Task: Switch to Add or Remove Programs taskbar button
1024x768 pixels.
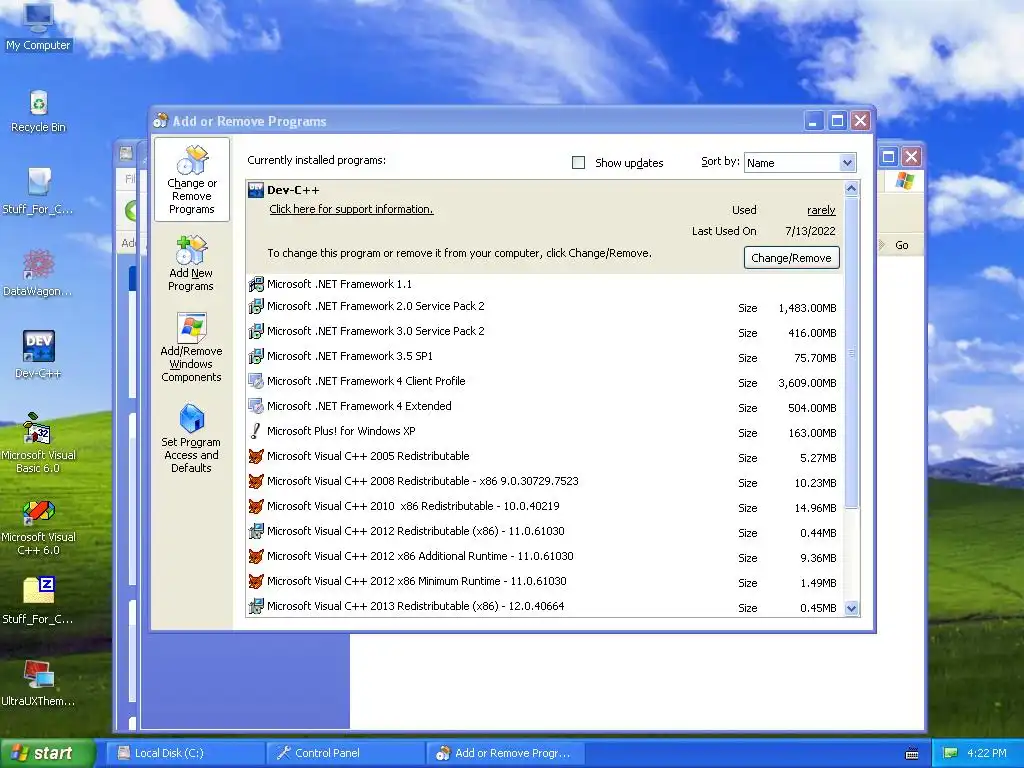Action: tap(506, 753)
